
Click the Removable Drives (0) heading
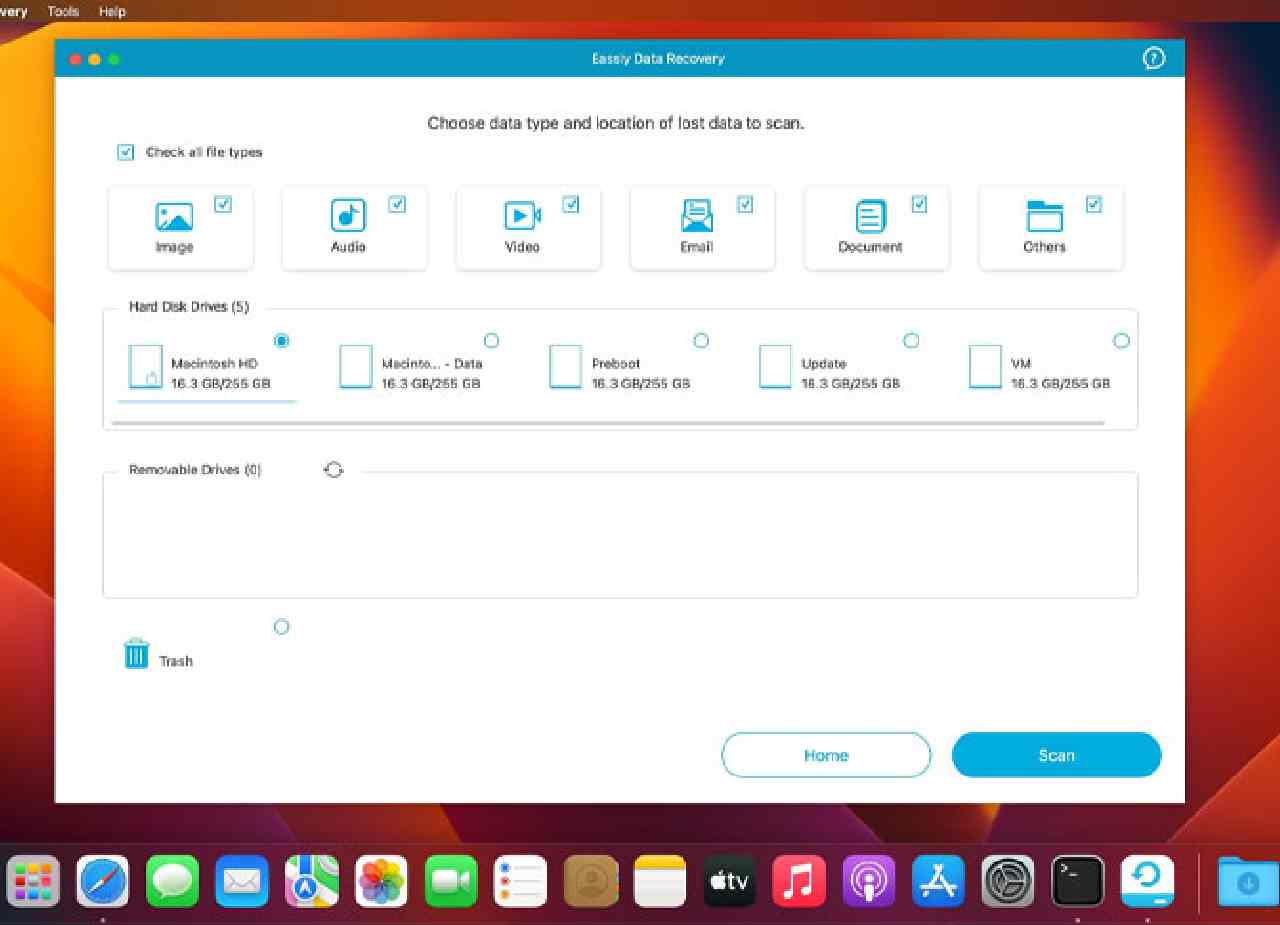point(195,470)
